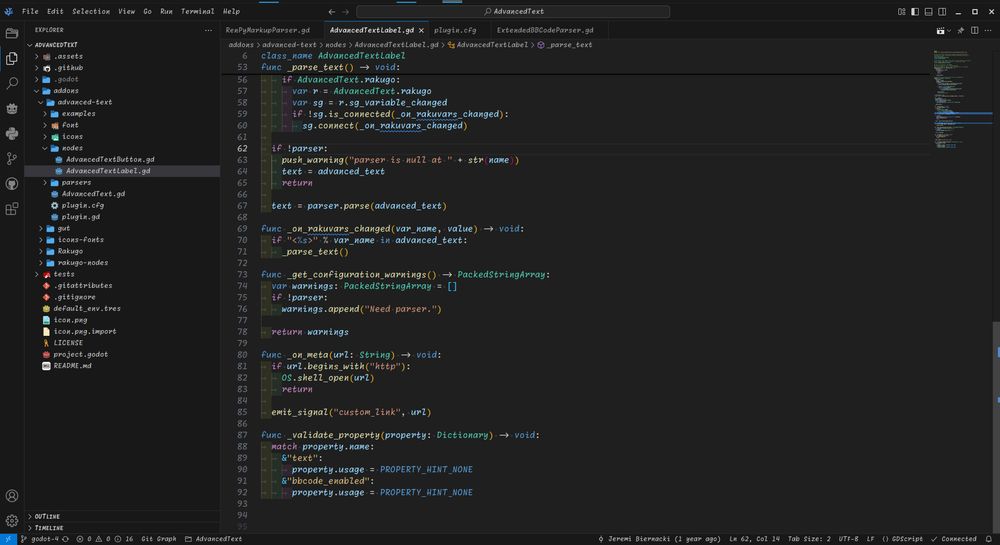
Task: Open the folders icon at the activity bar top
Action: 11,33
